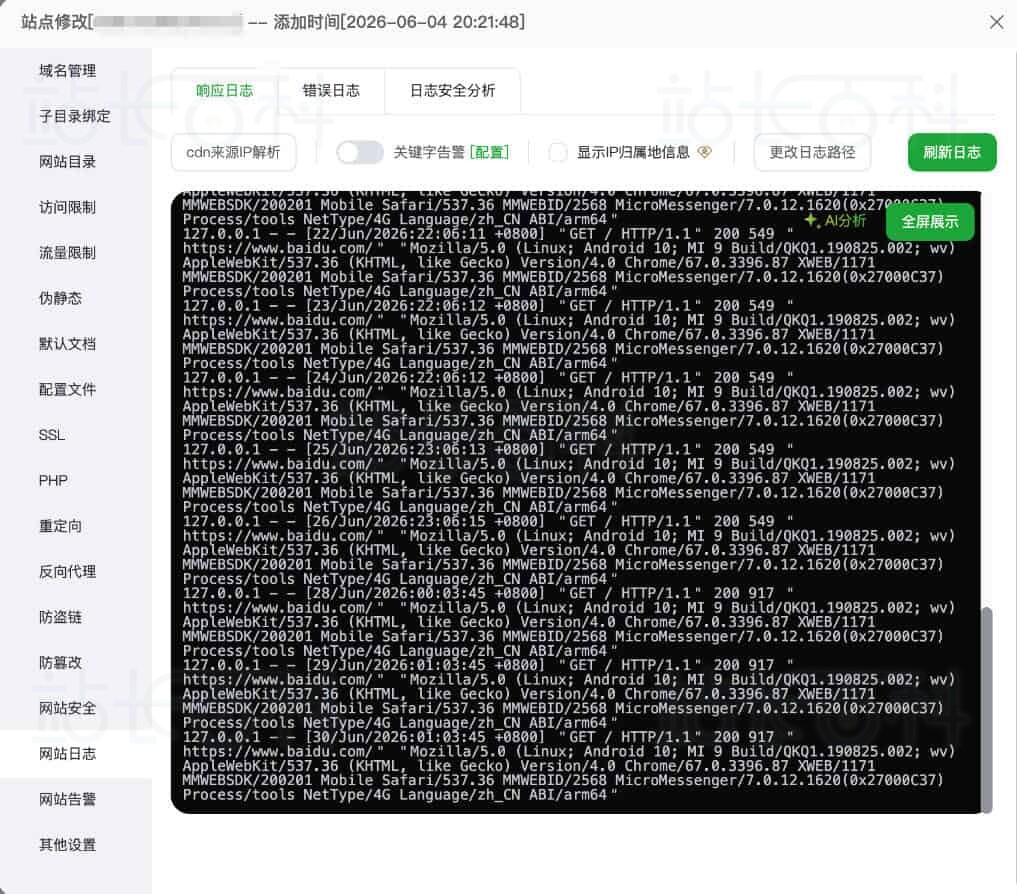
Task: Click the log line dated 30/Jun/2026:01:03:45
Action: point(488,738)
